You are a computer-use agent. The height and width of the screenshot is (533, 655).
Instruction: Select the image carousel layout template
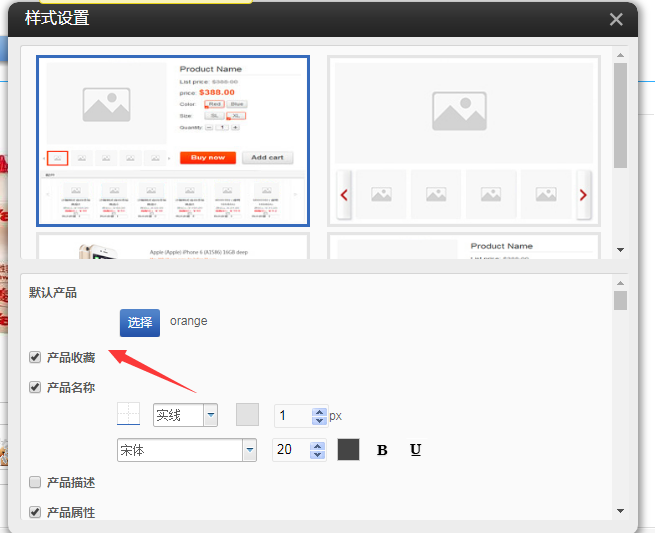463,140
